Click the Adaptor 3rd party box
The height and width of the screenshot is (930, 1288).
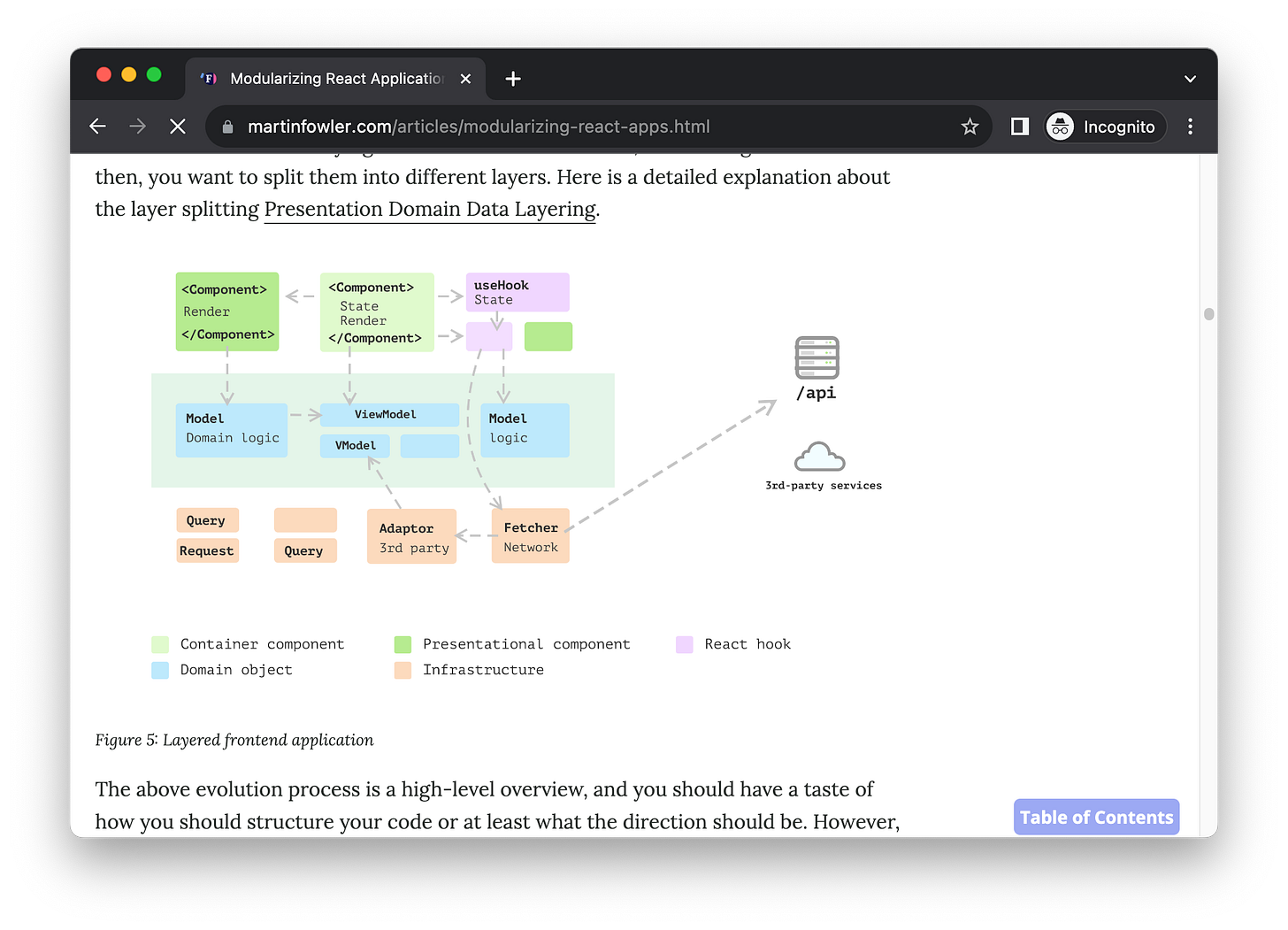pyautogui.click(x=412, y=537)
